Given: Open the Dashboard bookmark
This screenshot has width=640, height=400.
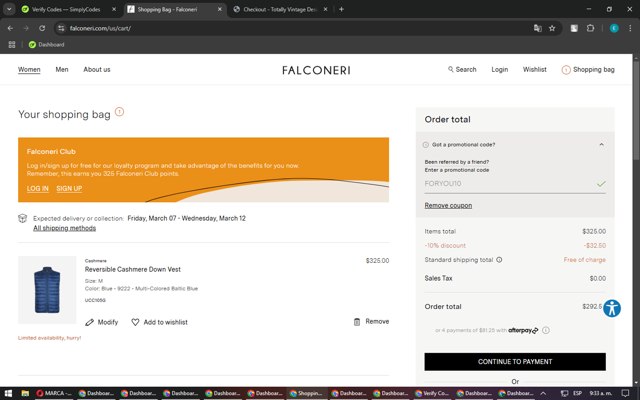Looking at the screenshot, I should (x=47, y=44).
